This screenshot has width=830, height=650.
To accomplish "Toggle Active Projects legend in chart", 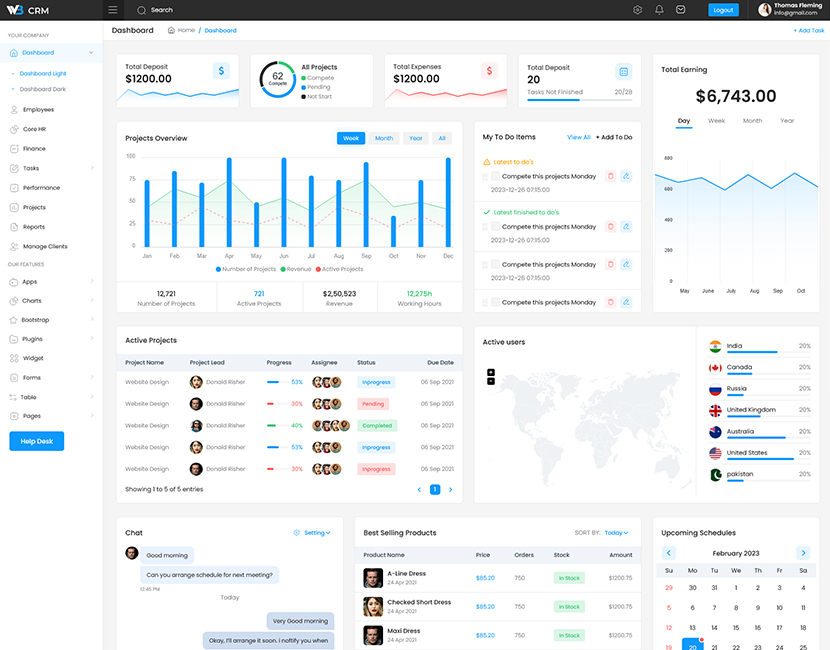I will (339, 269).
